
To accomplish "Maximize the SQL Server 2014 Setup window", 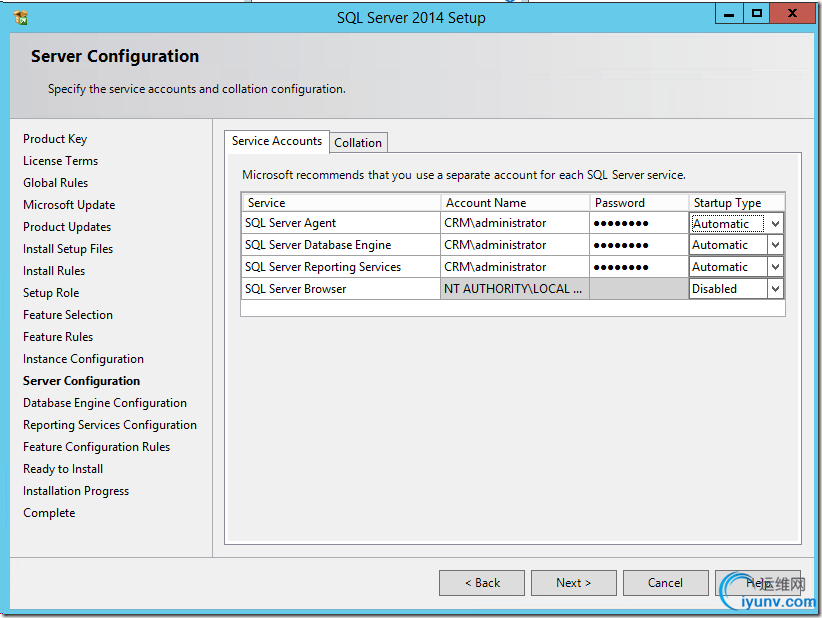I will pyautogui.click(x=756, y=14).
